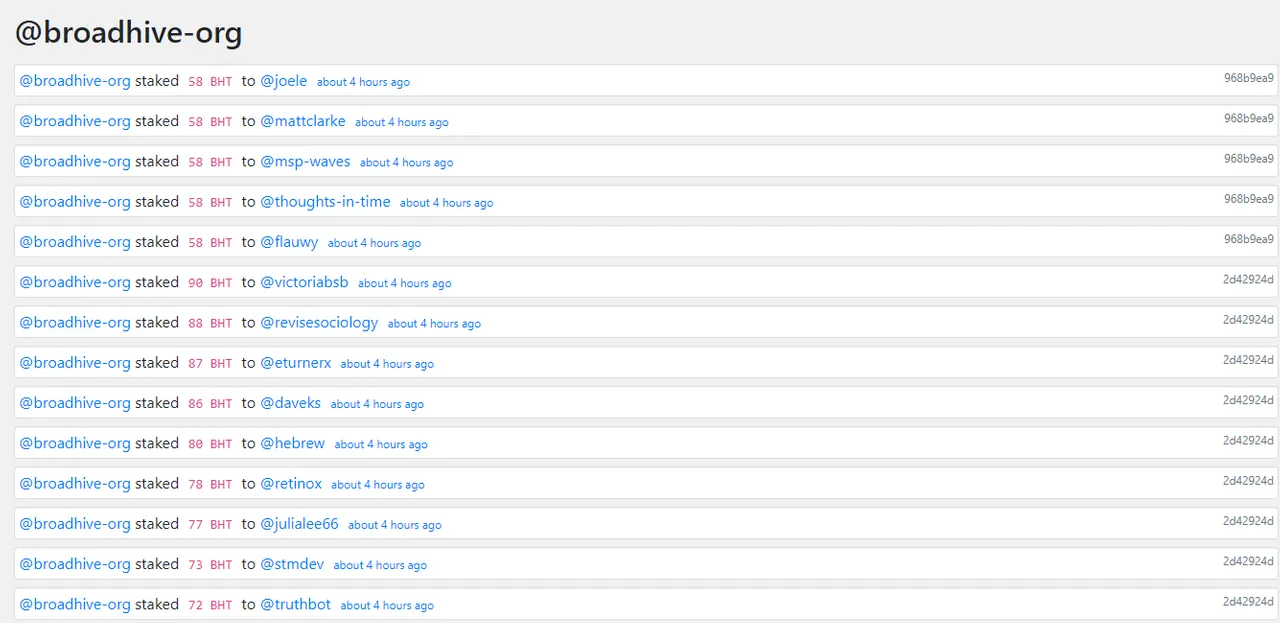Open the @julialee66 account link
The image size is (1280, 623).
(x=300, y=523)
